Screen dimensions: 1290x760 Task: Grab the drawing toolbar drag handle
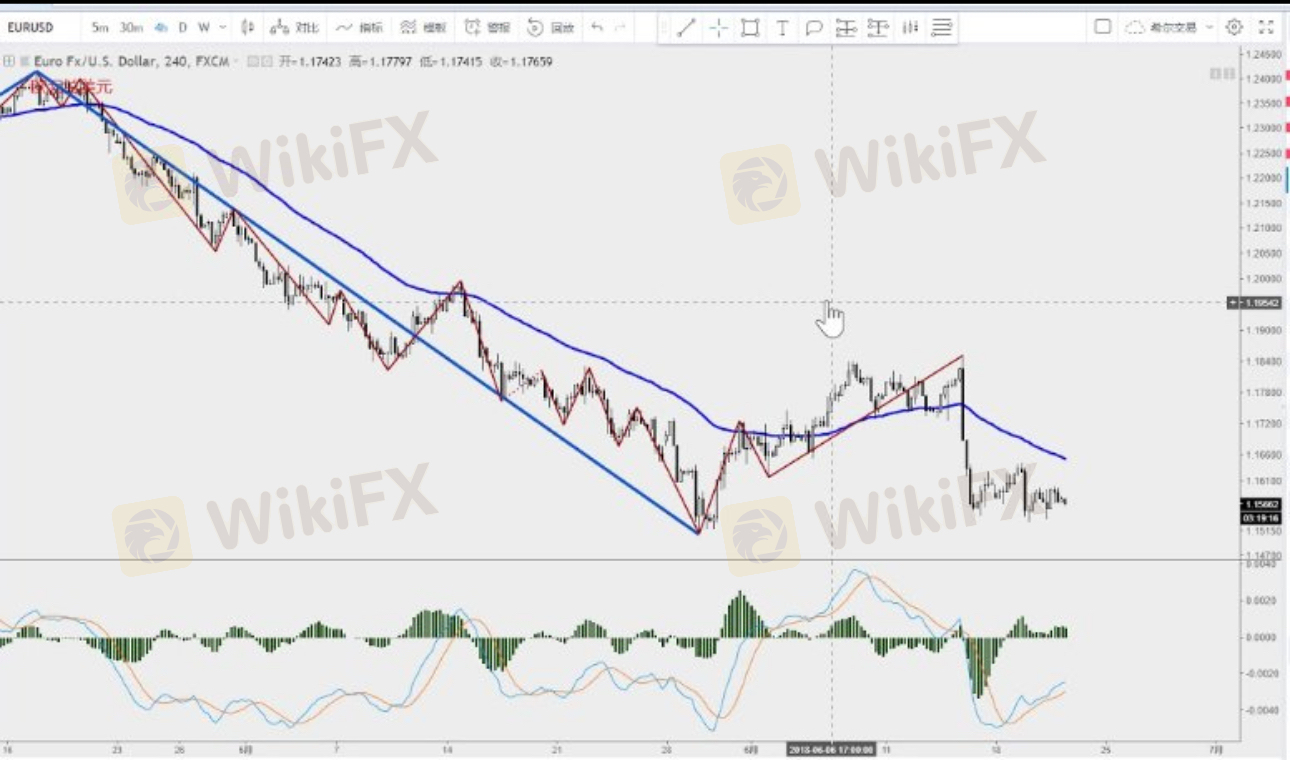tap(663, 28)
